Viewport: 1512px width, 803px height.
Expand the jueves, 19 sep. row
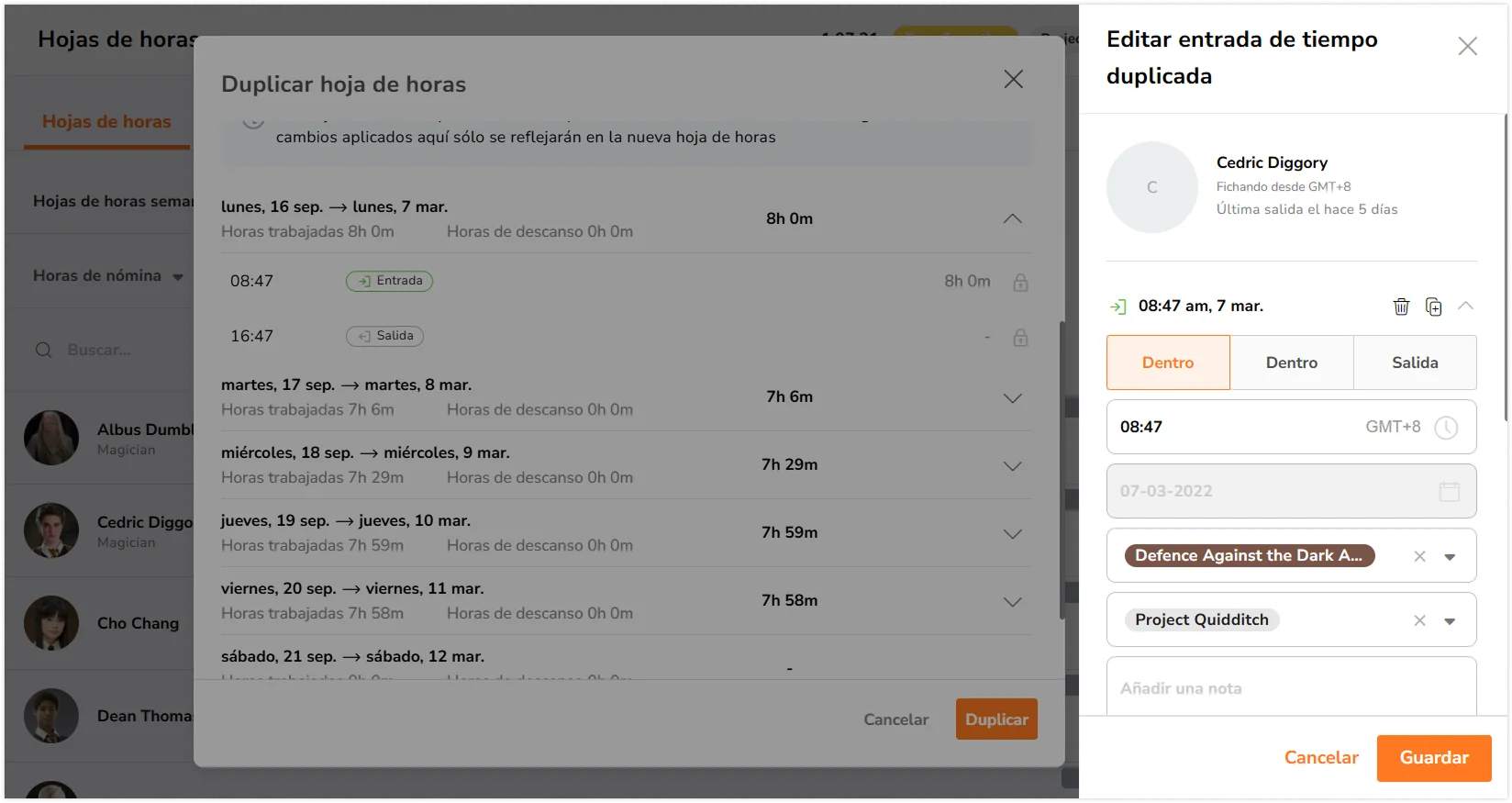(1012, 533)
